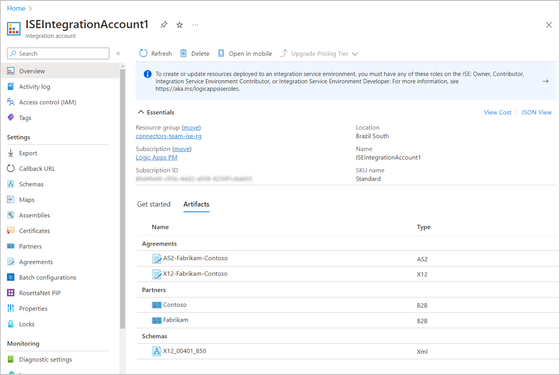Open the connectors-team-ise-rg resource group link
The height and width of the screenshot is (375, 560).
[169, 136]
